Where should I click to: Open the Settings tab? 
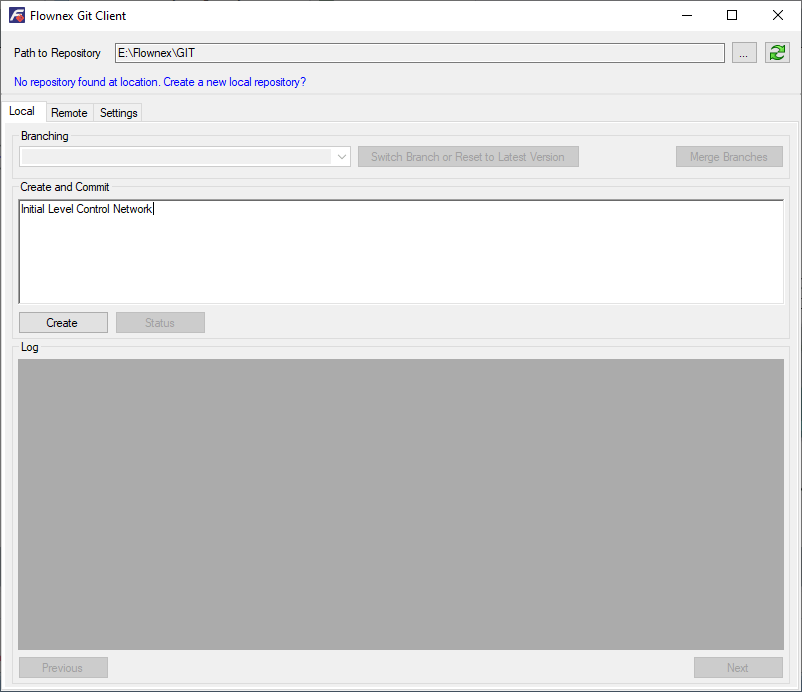coord(118,112)
